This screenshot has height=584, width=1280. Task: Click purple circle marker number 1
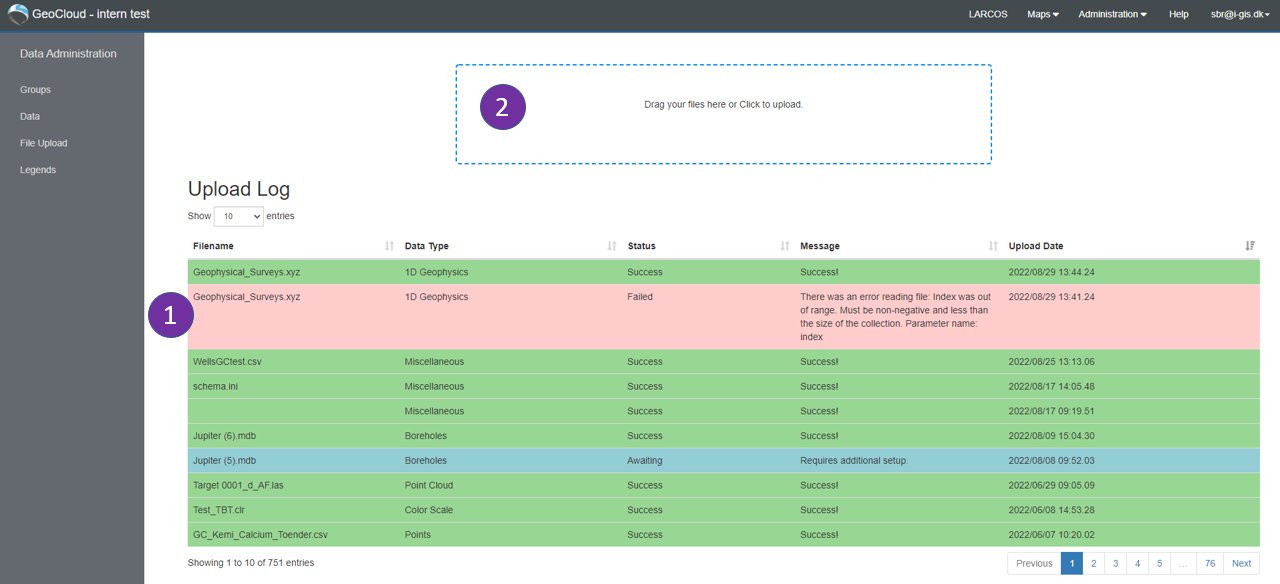click(170, 315)
